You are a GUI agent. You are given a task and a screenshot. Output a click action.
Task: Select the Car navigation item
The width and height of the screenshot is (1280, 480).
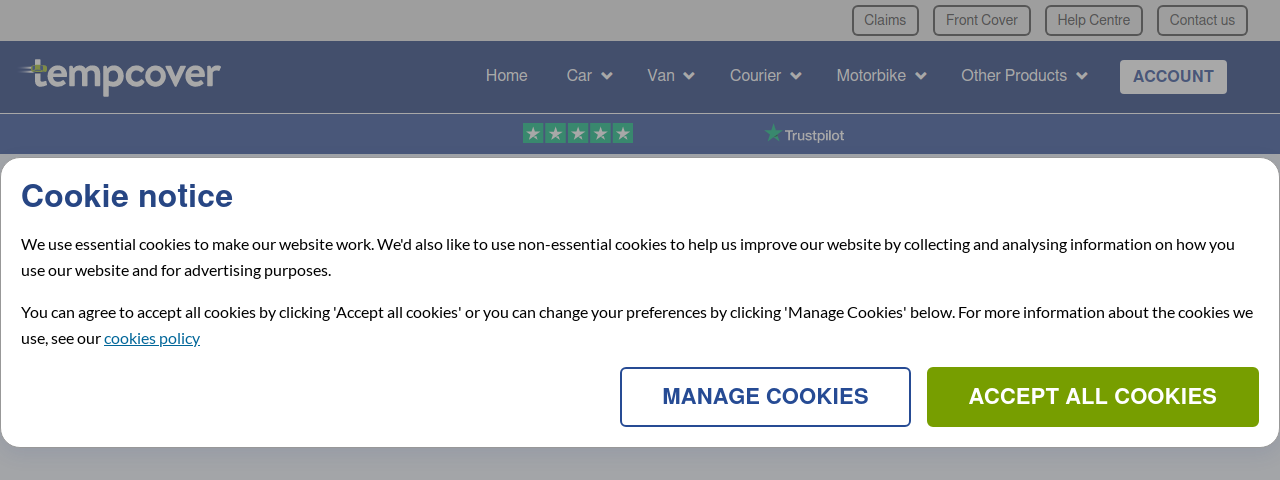[579, 76]
